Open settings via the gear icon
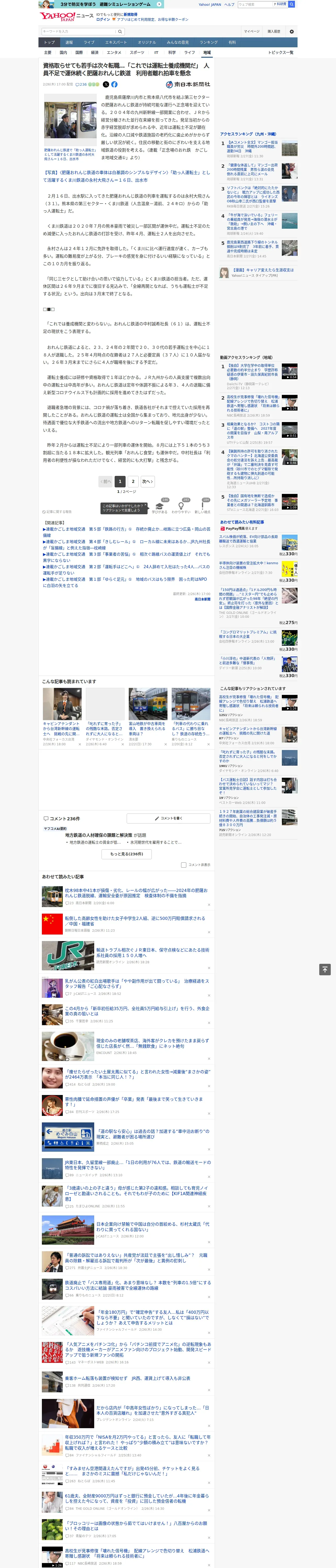Image resolution: width=336 pixels, height=1568 pixels. click(x=292, y=32)
